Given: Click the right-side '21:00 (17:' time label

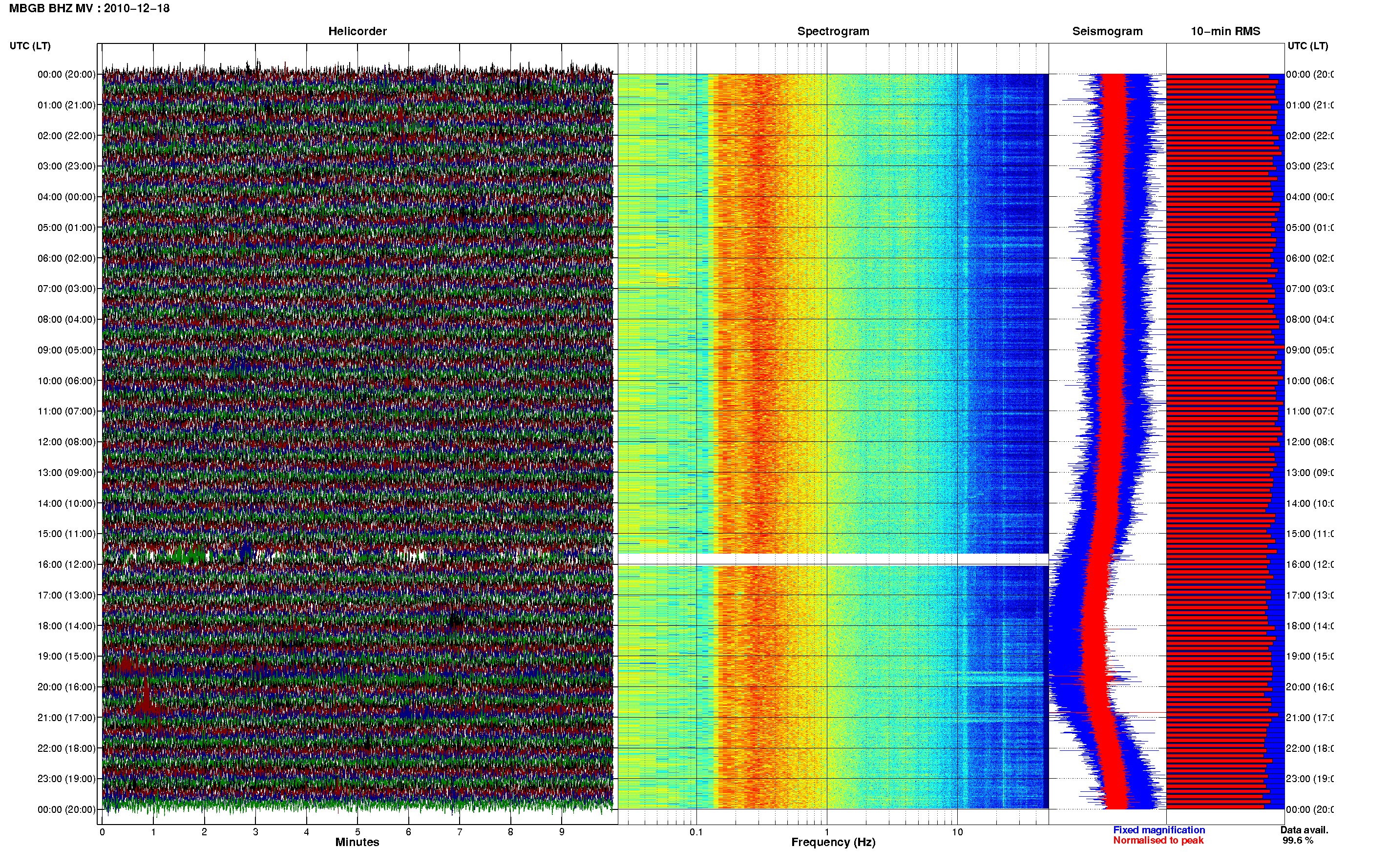Looking at the screenshot, I should [1310, 718].
